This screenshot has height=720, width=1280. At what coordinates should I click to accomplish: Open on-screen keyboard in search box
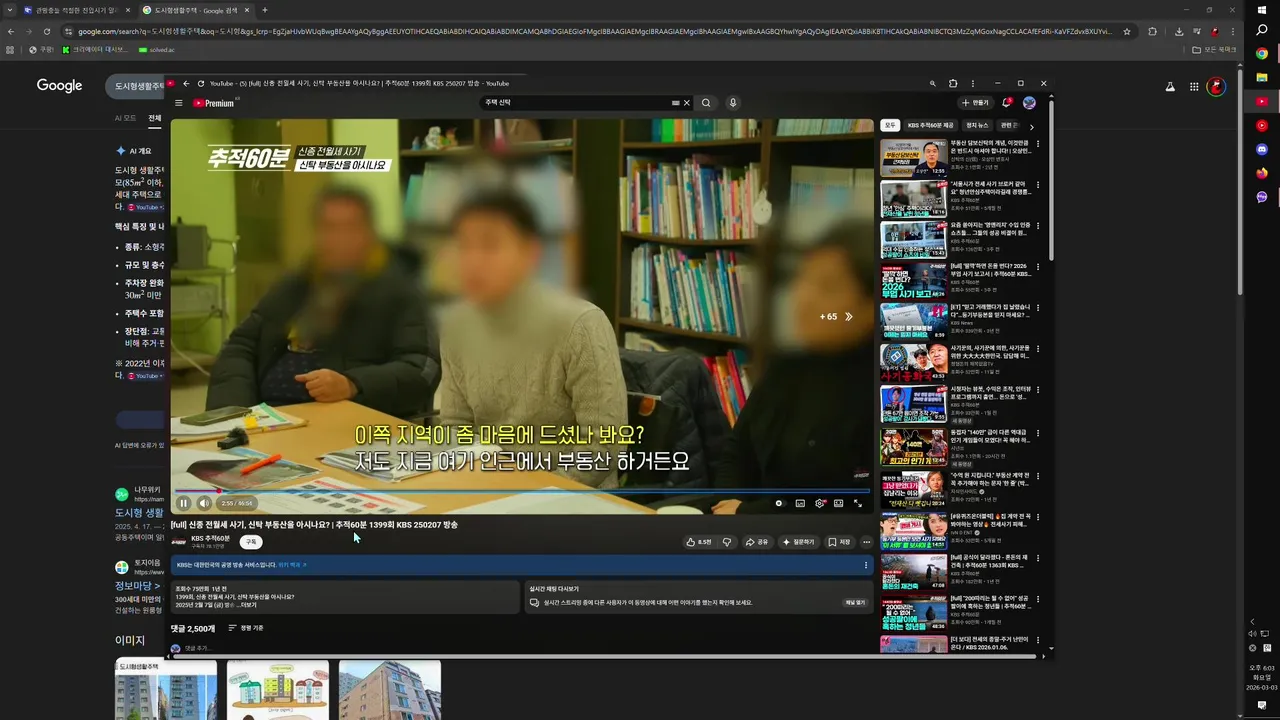(676, 103)
